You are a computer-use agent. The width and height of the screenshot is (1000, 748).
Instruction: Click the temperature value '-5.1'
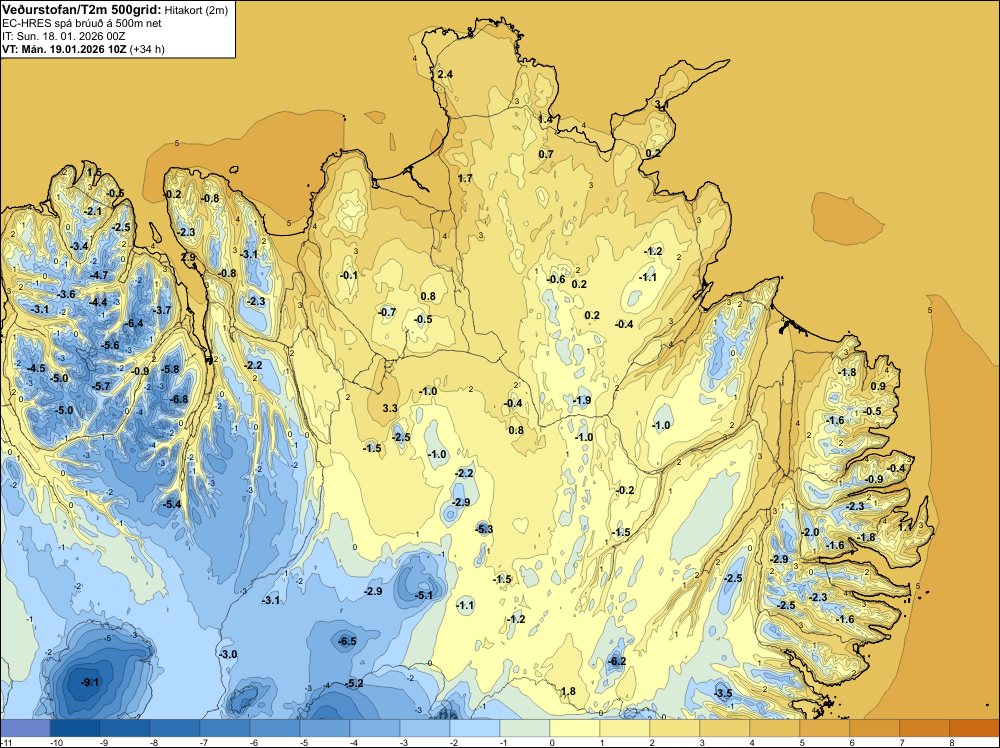tap(424, 596)
